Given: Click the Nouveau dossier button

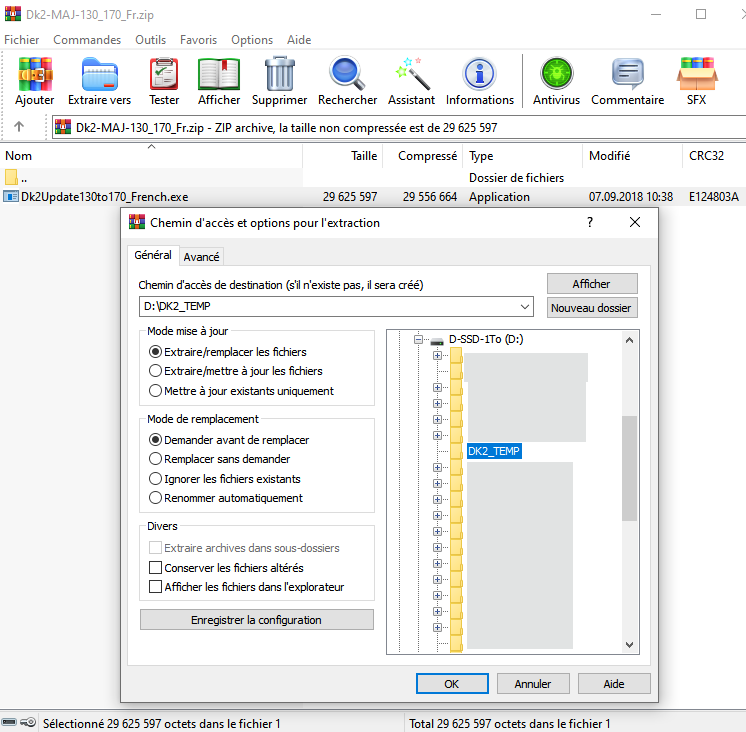Looking at the screenshot, I should tap(592, 308).
